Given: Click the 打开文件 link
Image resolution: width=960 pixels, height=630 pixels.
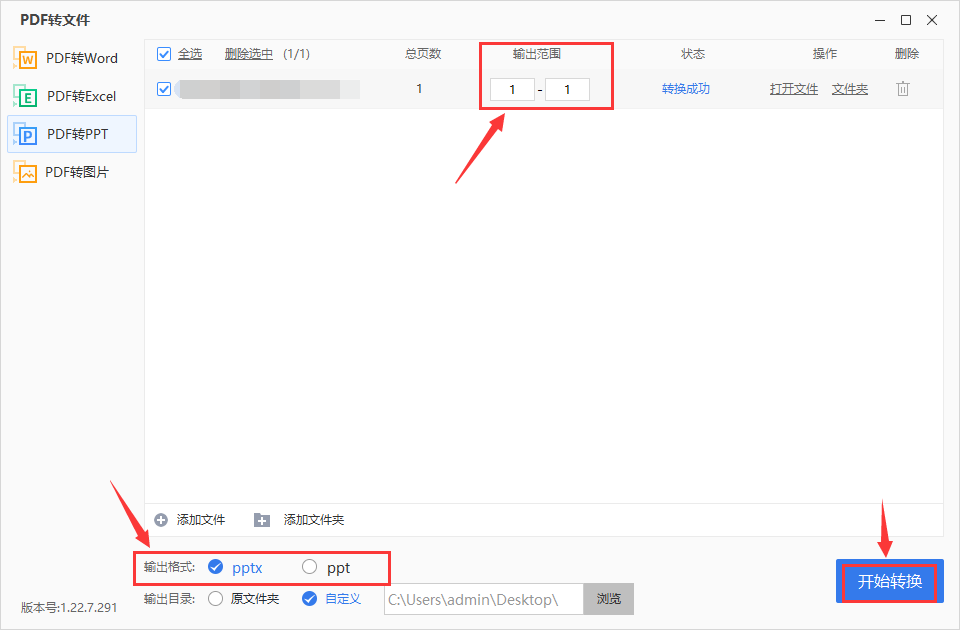Looking at the screenshot, I should 793,89.
